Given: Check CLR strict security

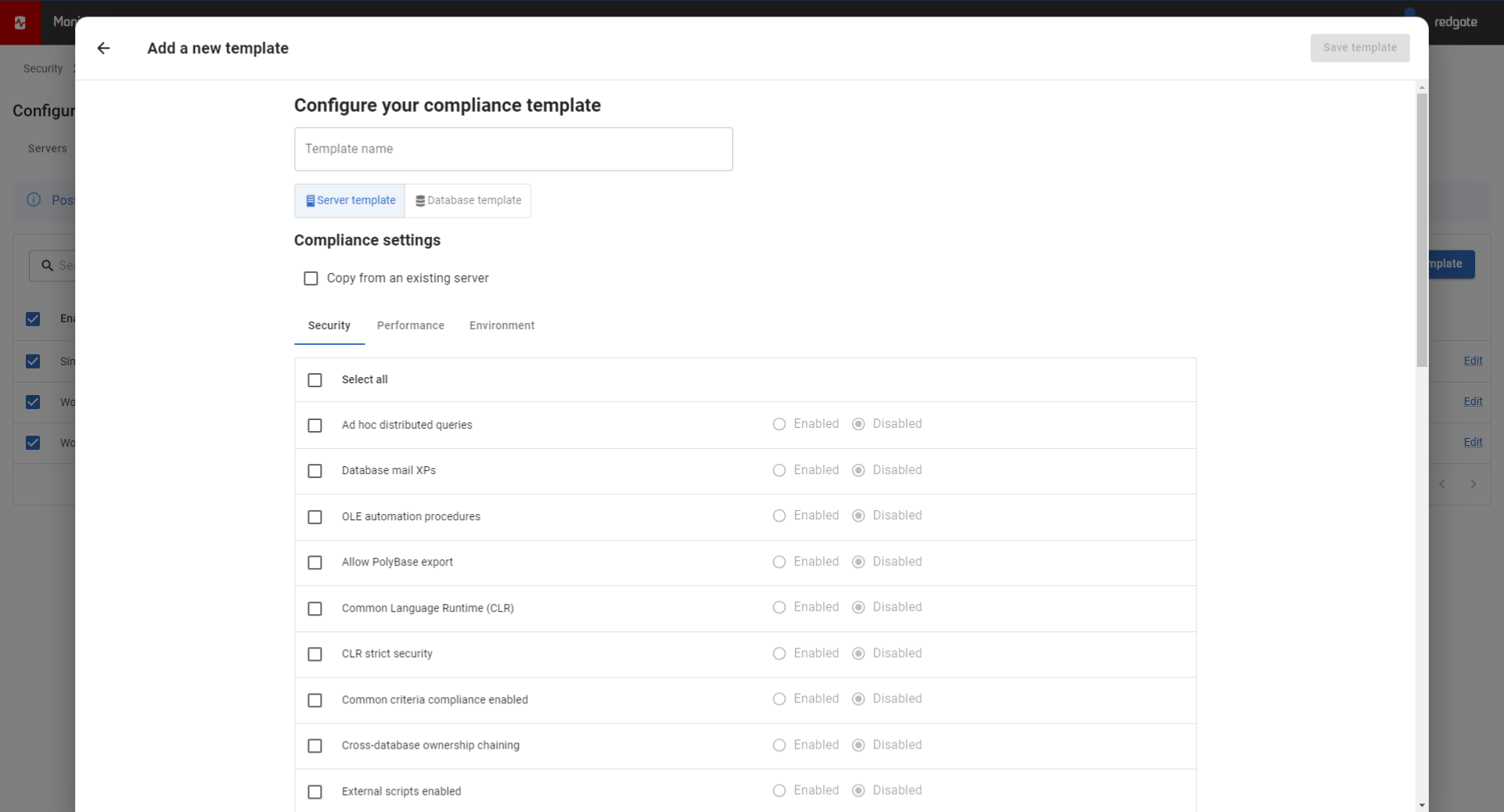Looking at the screenshot, I should tap(315, 654).
